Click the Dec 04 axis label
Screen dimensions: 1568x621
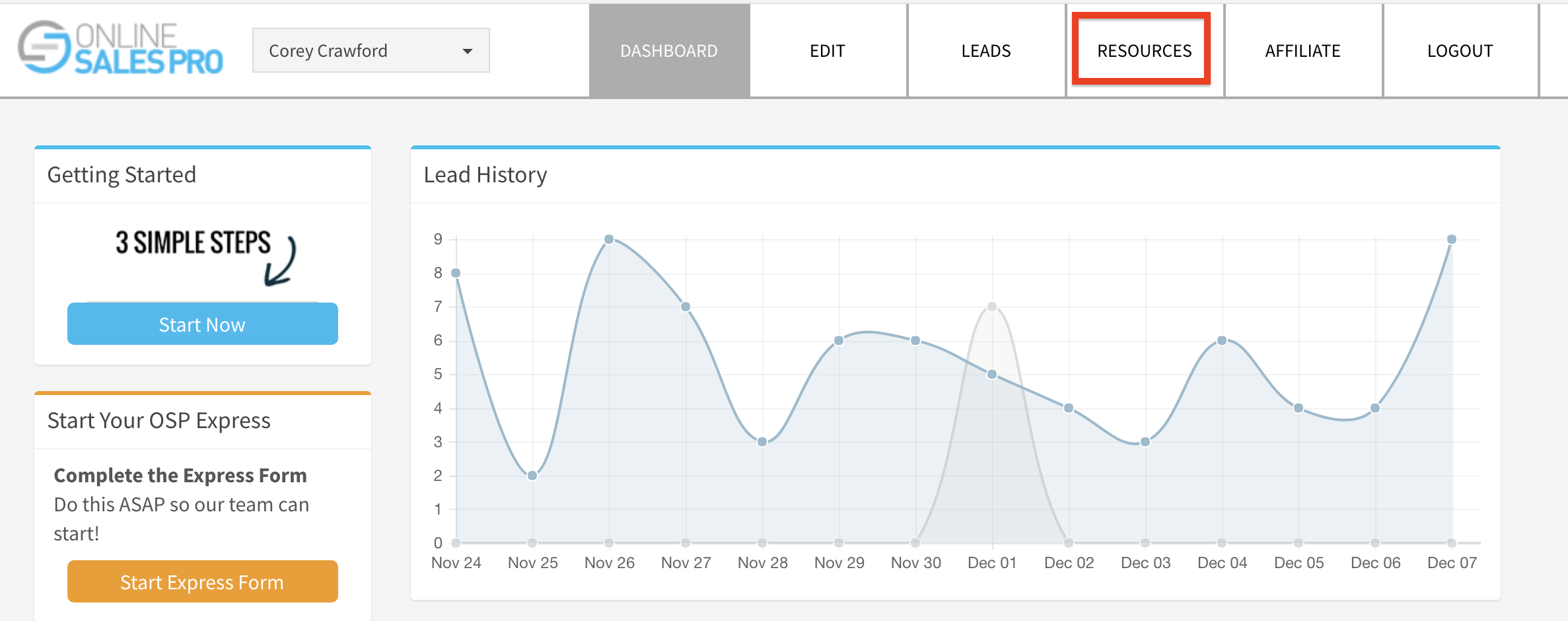(1222, 563)
